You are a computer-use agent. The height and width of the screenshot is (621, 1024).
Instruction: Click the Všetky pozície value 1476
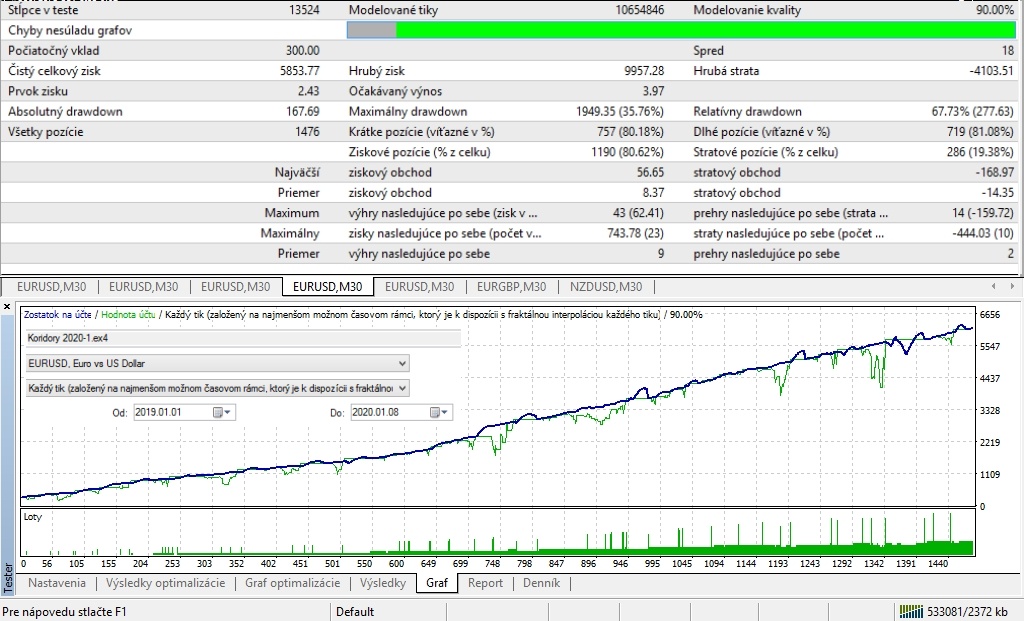point(308,131)
